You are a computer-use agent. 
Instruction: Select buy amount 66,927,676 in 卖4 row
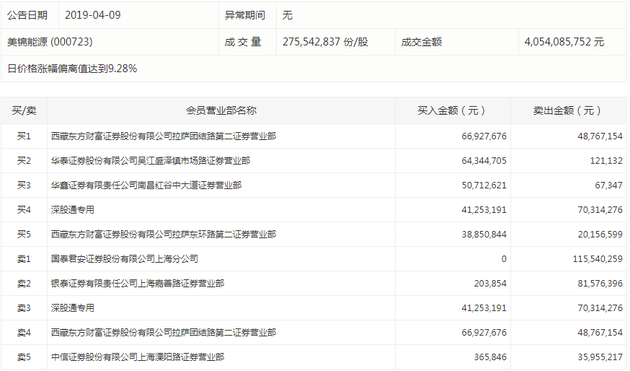tap(484, 332)
